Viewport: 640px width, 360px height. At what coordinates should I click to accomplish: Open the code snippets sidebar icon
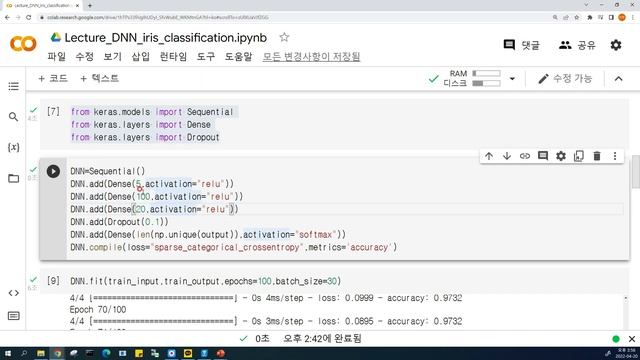point(13,293)
